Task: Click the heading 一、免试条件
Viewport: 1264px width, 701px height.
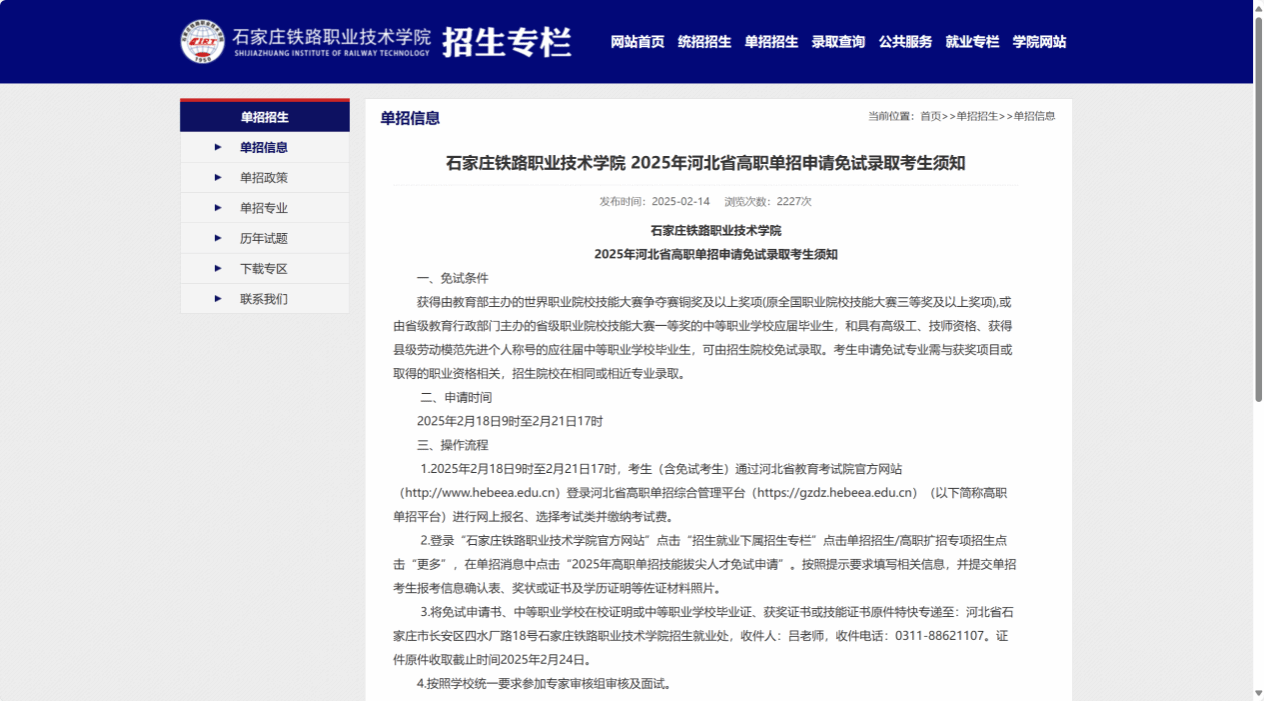Action: 452,278
